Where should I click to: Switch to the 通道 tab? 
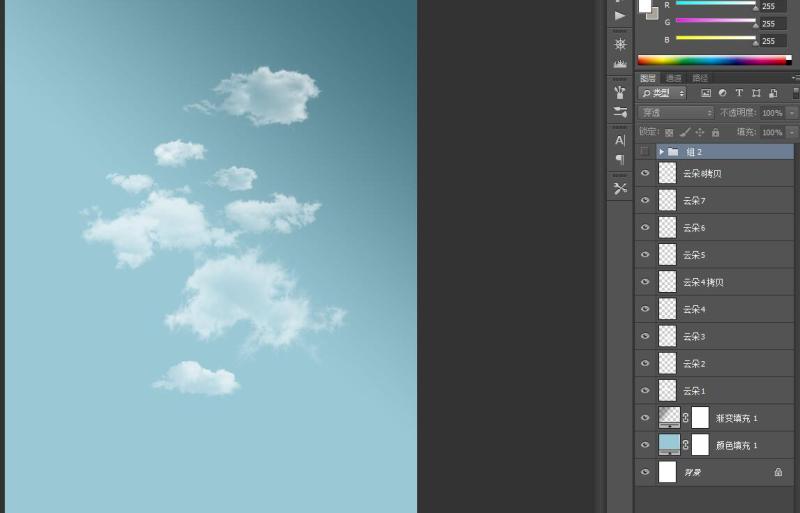click(674, 78)
